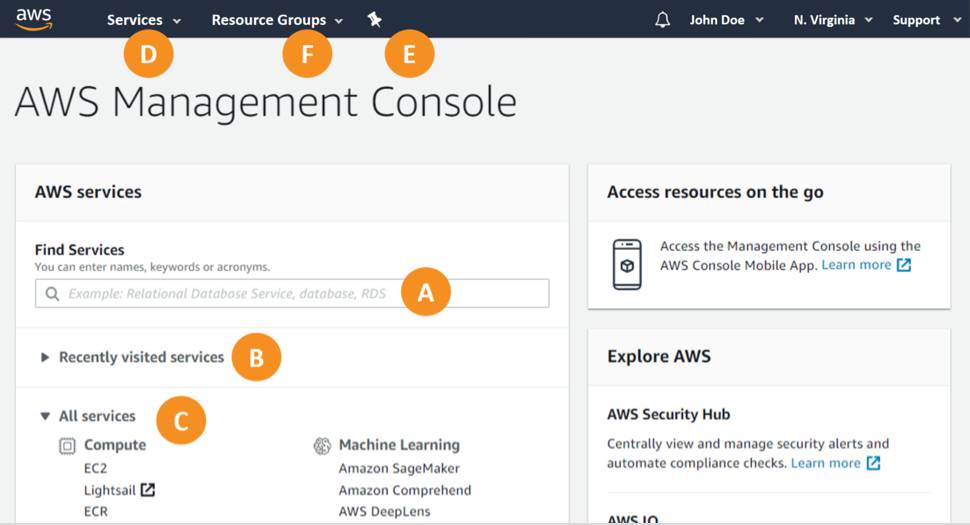
Task: Open the ECR service link
Action: [96, 511]
